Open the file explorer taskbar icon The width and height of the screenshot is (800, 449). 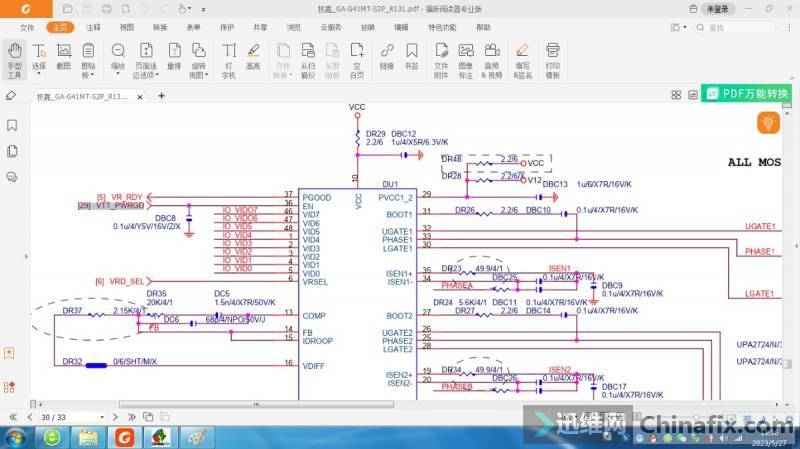coord(88,438)
